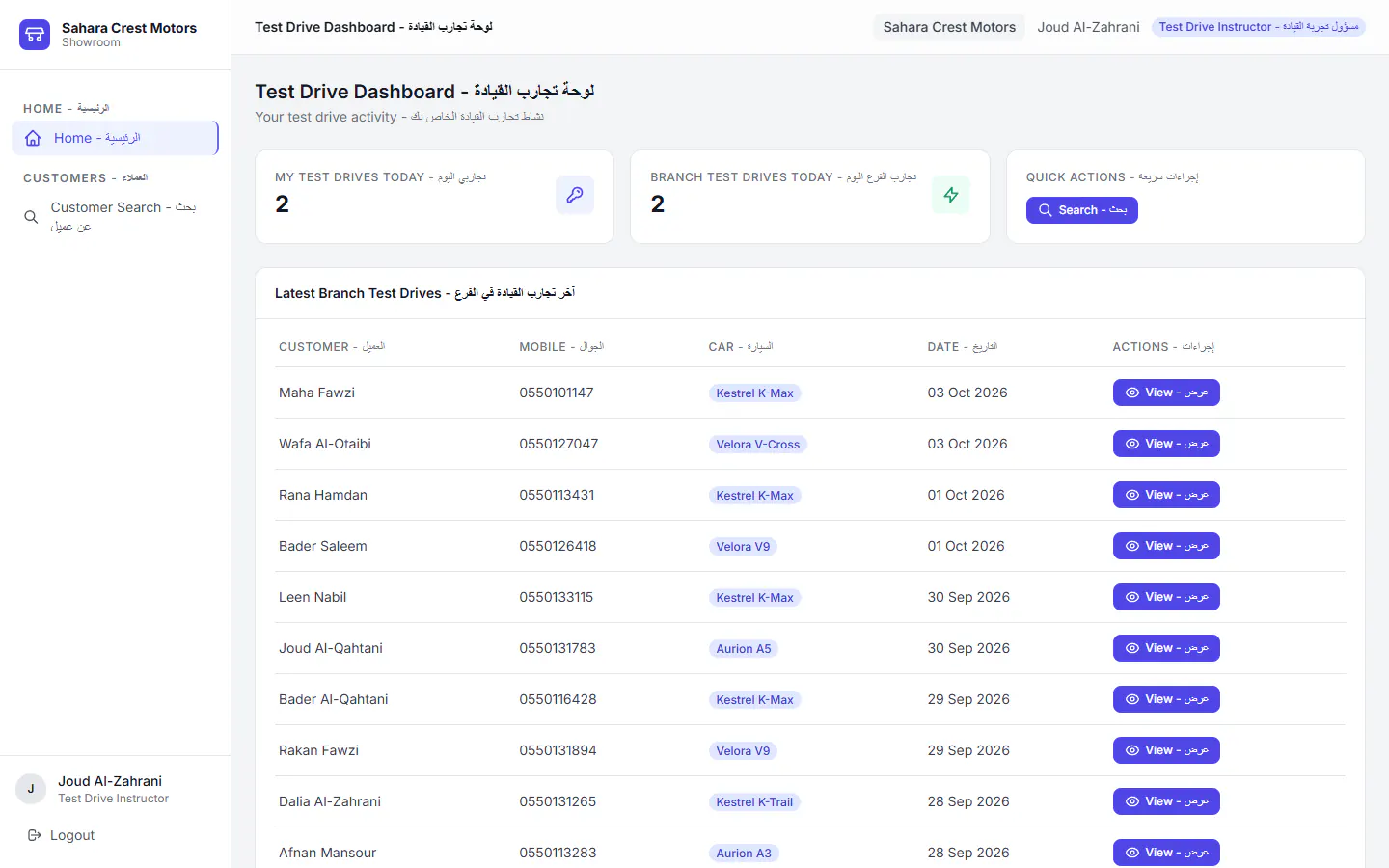Click the Latest Branch Test Drives heading
1389x868 pixels.
pyautogui.click(x=424, y=293)
